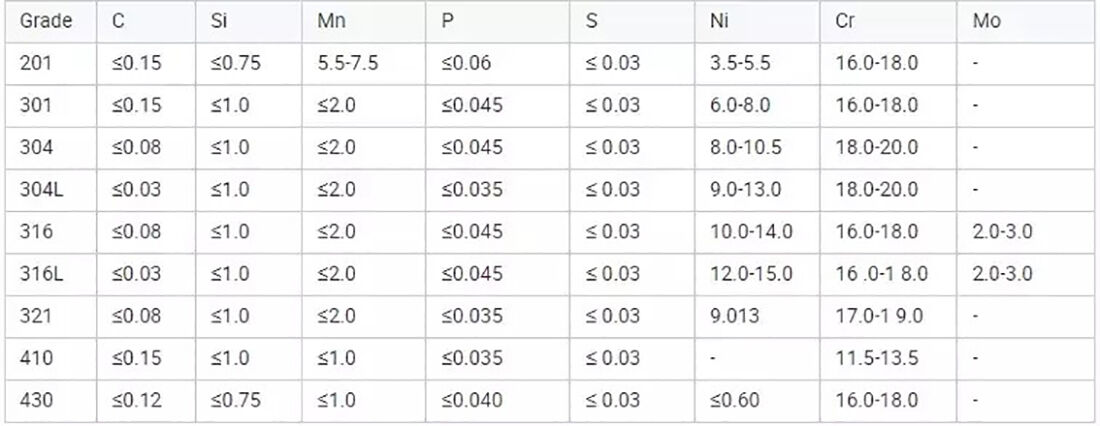Image resolution: width=1100 pixels, height=426 pixels.
Task: Click the grade 201 row label
Action: pos(33,63)
